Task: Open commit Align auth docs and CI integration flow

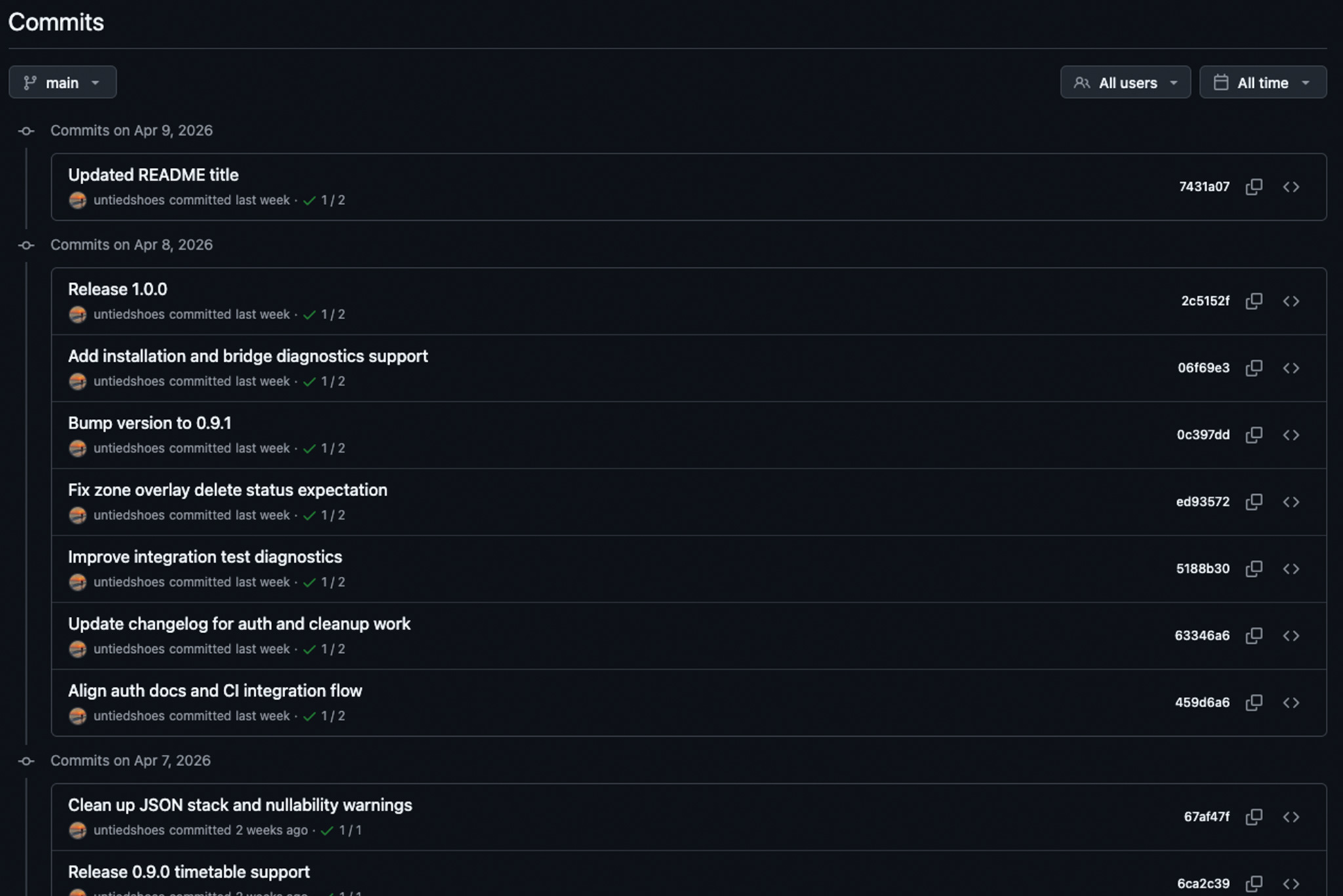Action: click(215, 690)
